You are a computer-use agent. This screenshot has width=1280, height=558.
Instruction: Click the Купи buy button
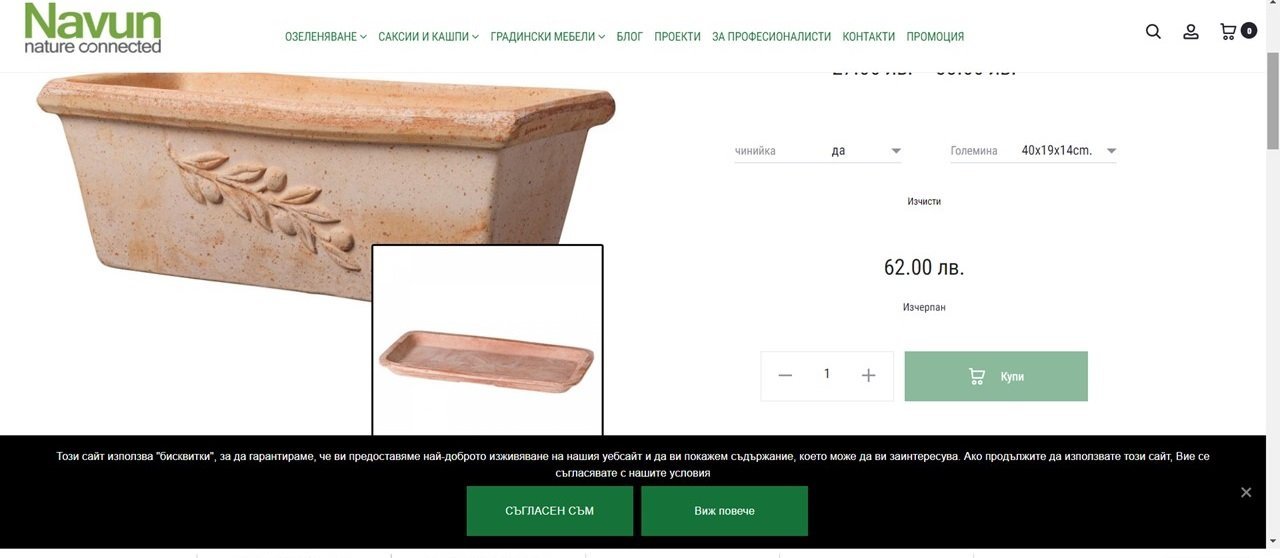[x=996, y=376]
